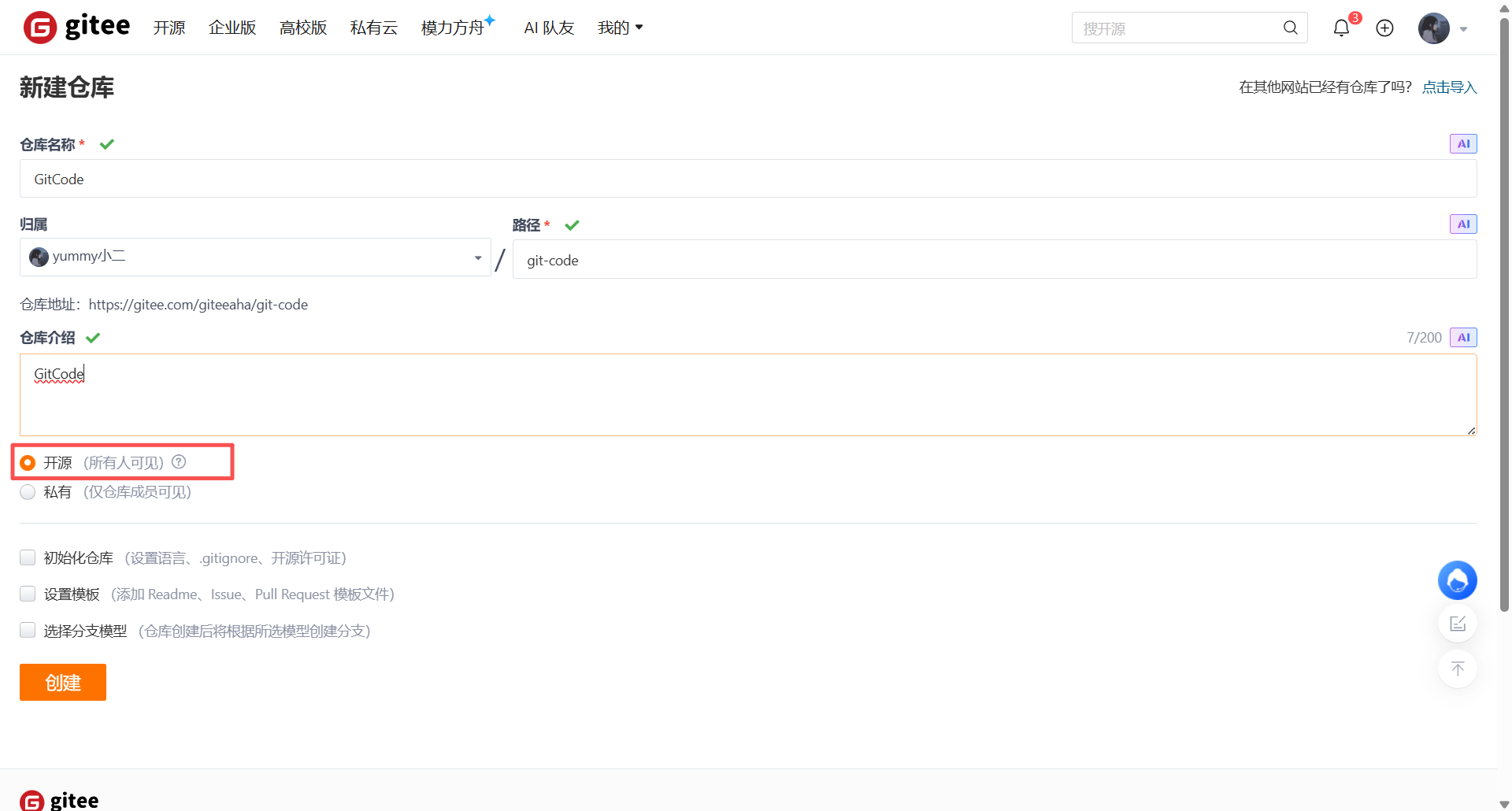The image size is (1512, 811).
Task: Check the 选择分支模型 checkbox
Action: click(x=28, y=630)
